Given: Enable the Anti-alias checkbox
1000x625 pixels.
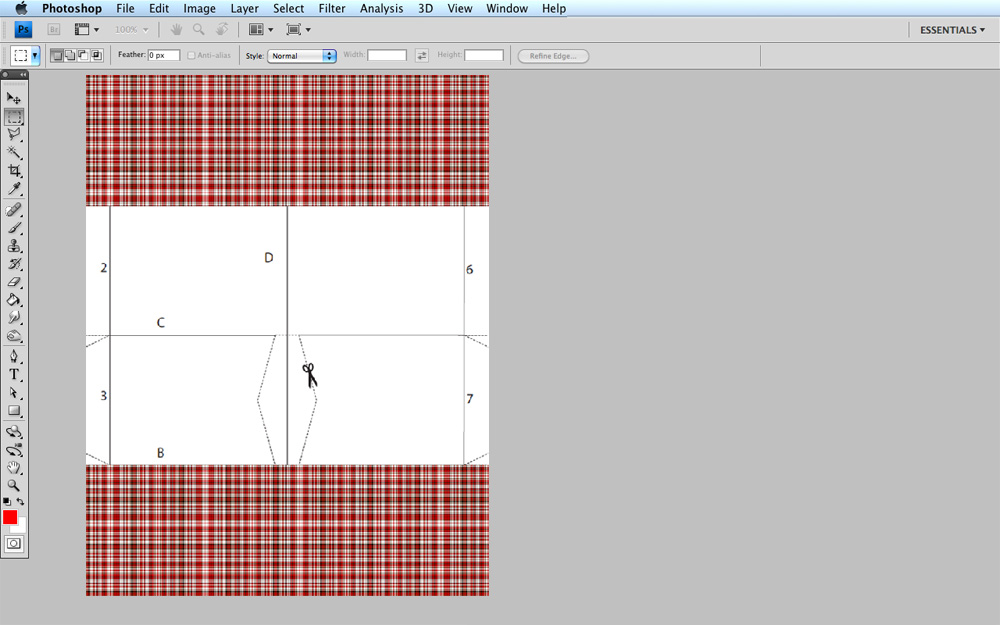Looking at the screenshot, I should (191, 55).
